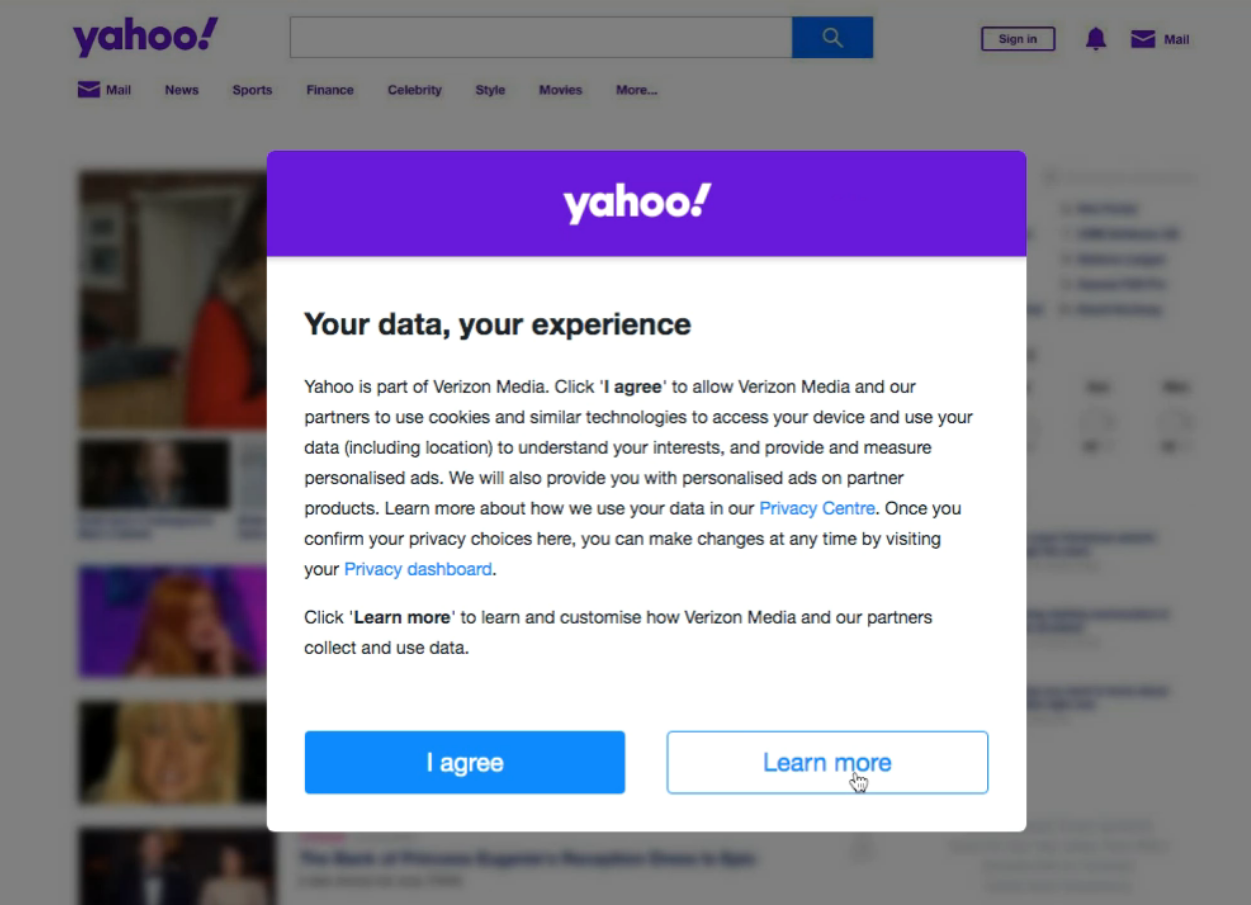
Task: Click the magnifying glass search button
Action: (832, 38)
